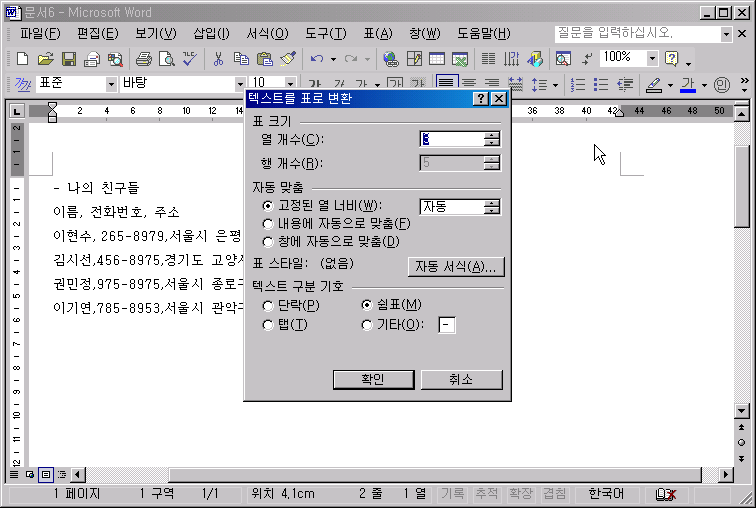Click the 자동 서식(A)... button
The height and width of the screenshot is (508, 756).
(x=456, y=266)
